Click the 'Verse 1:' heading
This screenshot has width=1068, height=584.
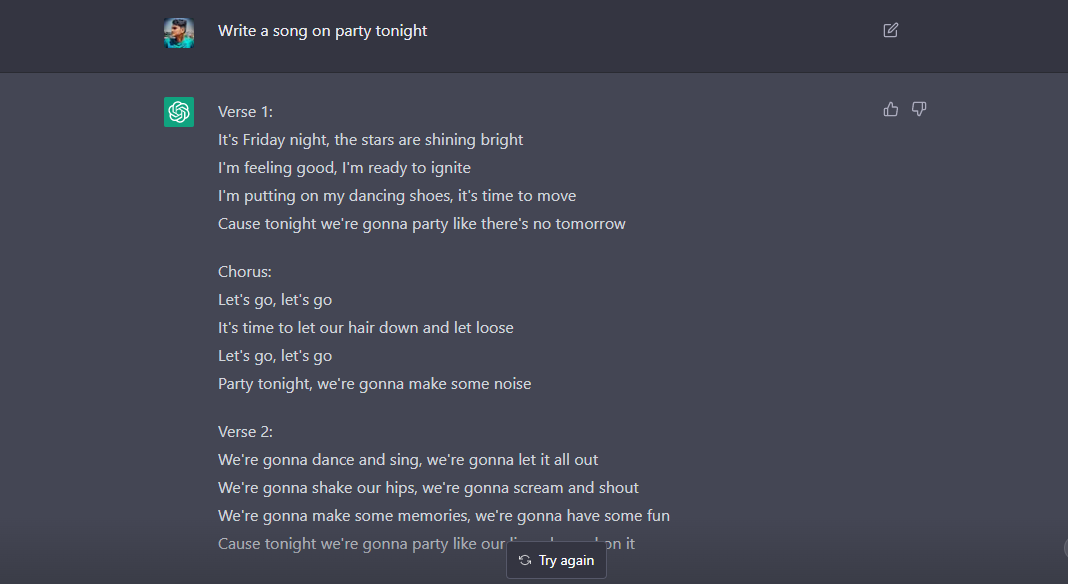click(245, 112)
